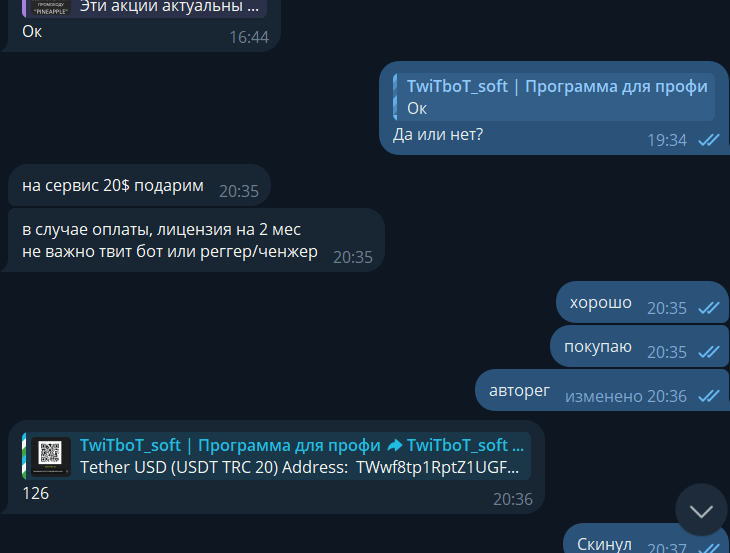Image resolution: width=730 pixels, height=553 pixels.
Task: Click read checkmarks on 'авторег' message
Action: click(x=709, y=396)
